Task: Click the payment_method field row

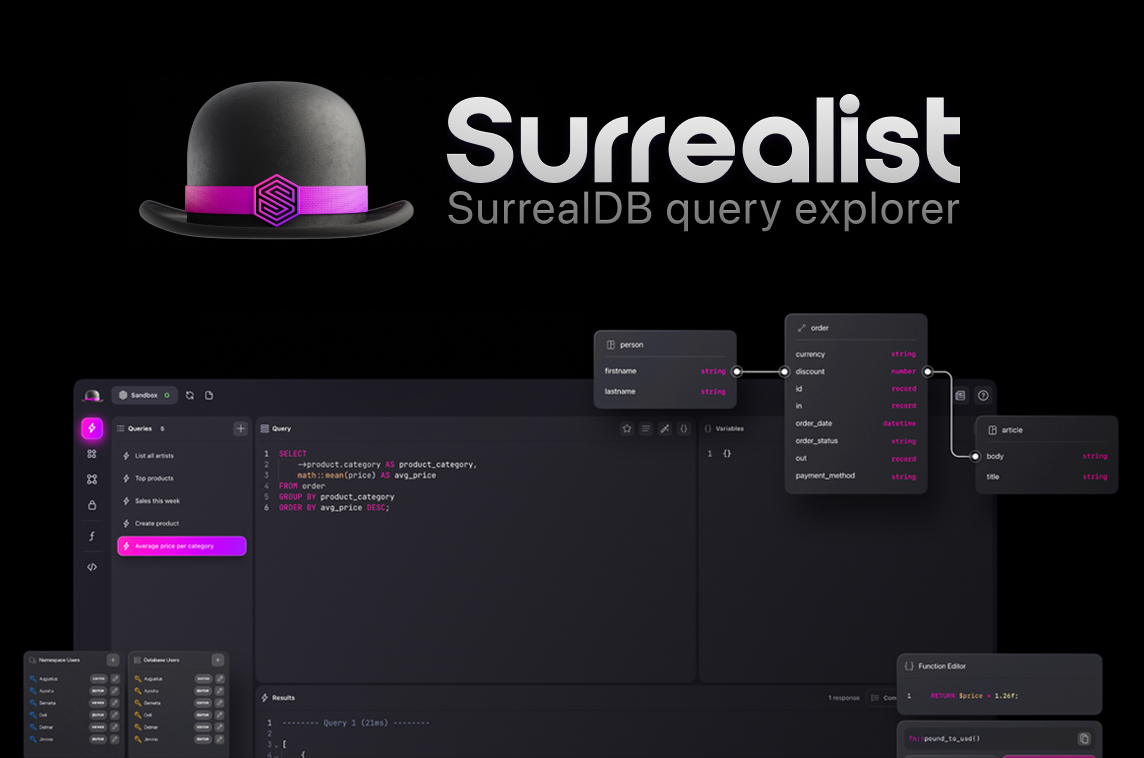Action: pos(855,476)
